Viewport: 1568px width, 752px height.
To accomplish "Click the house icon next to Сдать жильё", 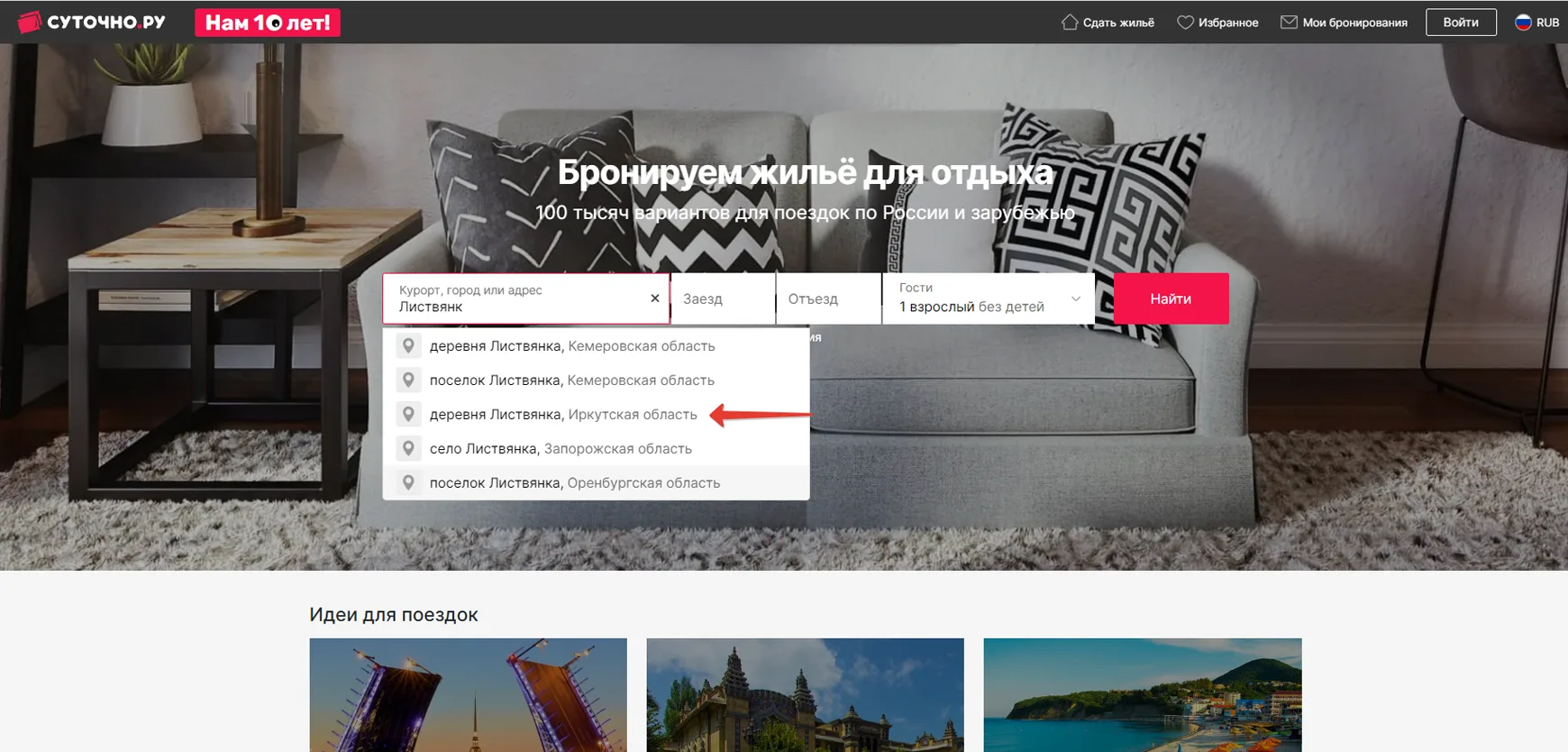I will [x=1070, y=22].
